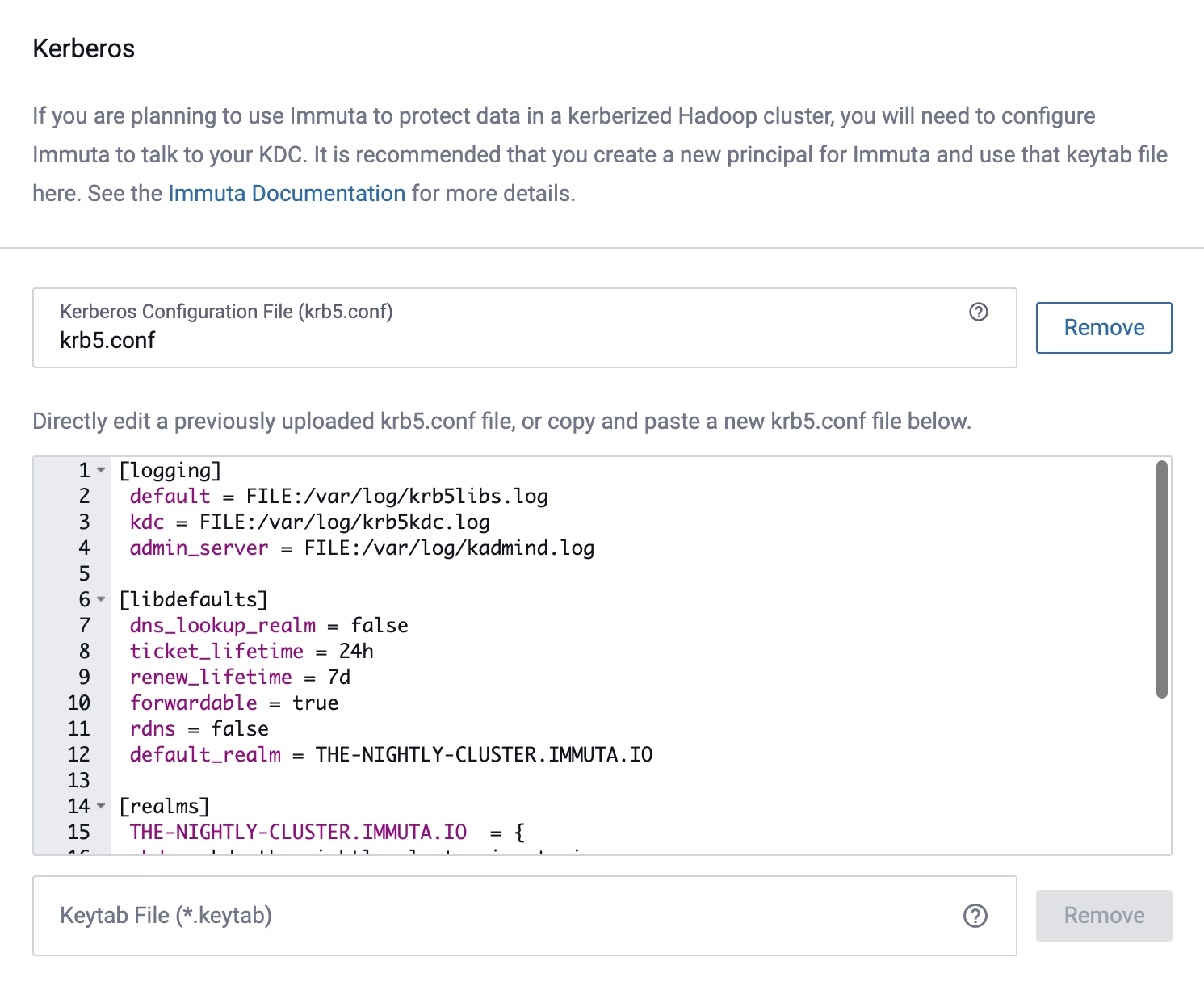Click Remove button for krb5.conf file
The width and height of the screenshot is (1204, 986).
(x=1103, y=328)
